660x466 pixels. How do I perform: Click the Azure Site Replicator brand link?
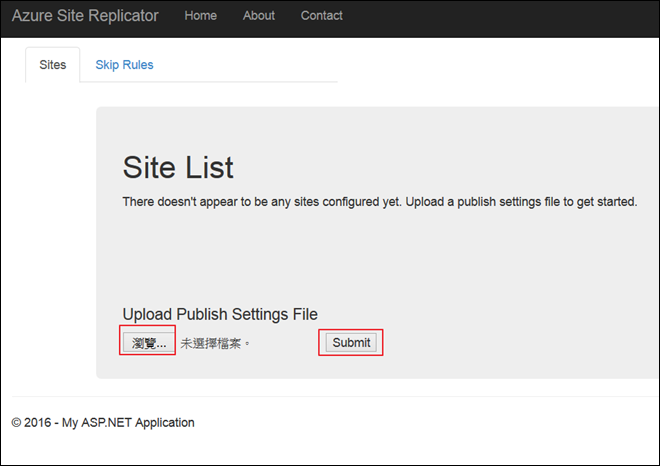pos(85,16)
